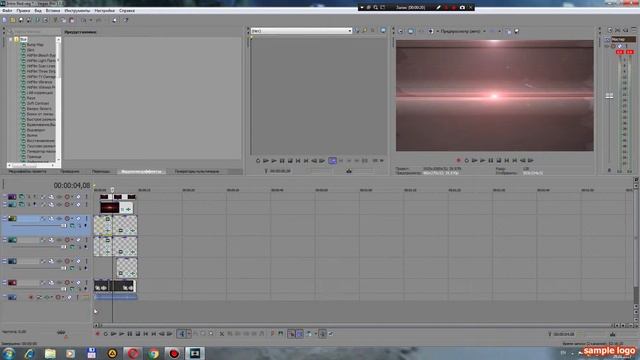
Task: Switch to the Переходы tab
Action: coord(101,171)
